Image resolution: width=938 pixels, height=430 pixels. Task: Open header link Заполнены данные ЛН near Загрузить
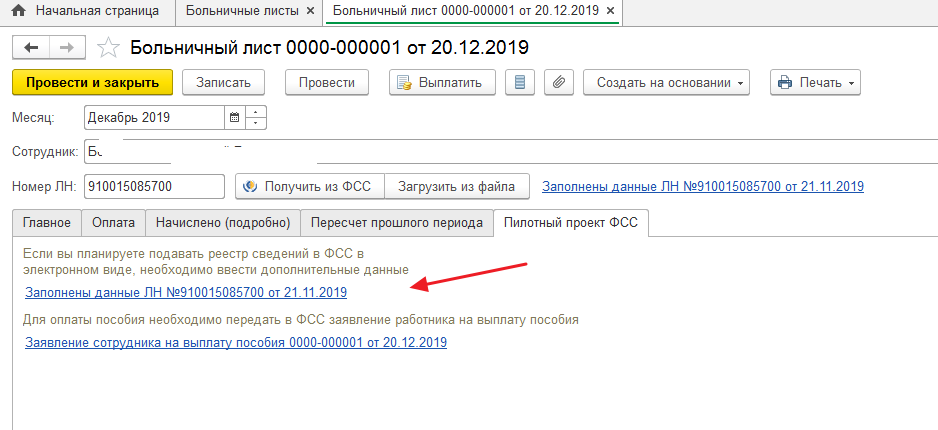pos(702,187)
